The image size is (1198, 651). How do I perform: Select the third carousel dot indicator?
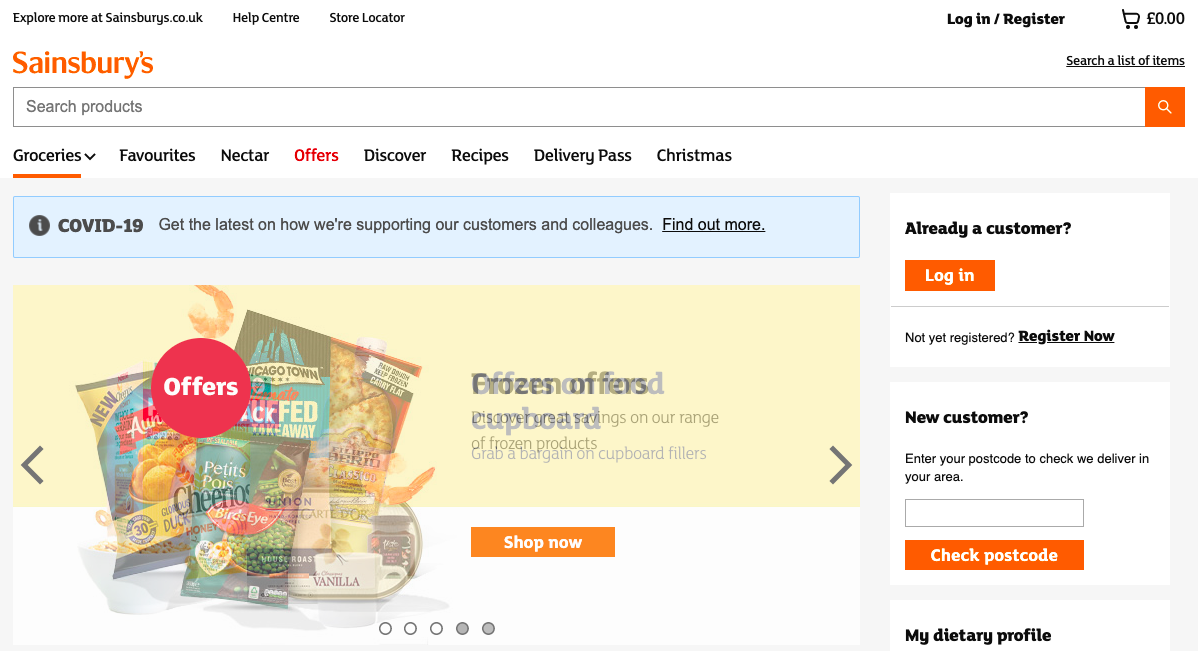click(437, 629)
